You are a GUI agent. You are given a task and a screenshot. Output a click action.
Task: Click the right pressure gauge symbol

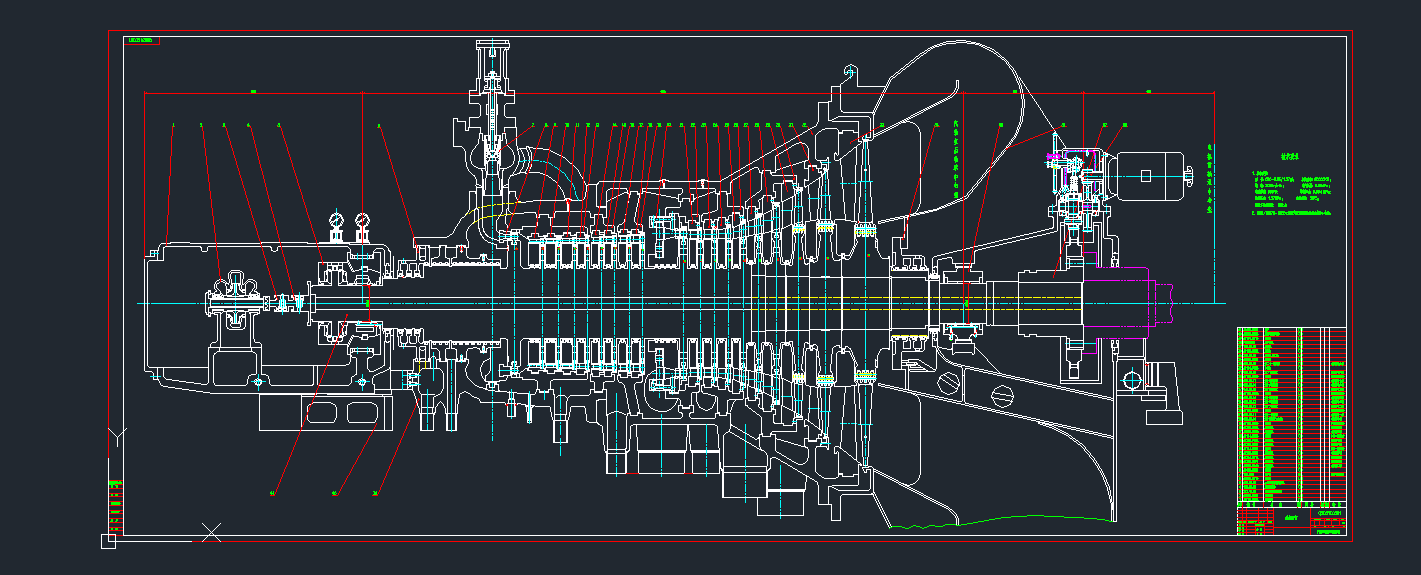tap(361, 222)
